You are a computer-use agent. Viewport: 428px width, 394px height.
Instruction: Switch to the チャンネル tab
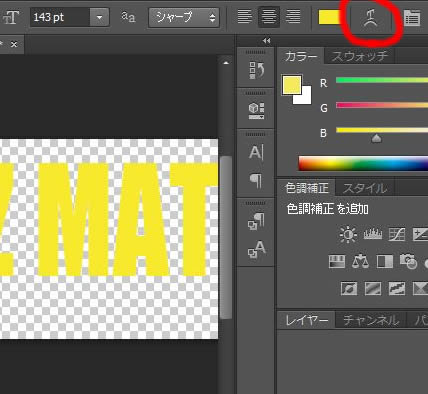371,321
